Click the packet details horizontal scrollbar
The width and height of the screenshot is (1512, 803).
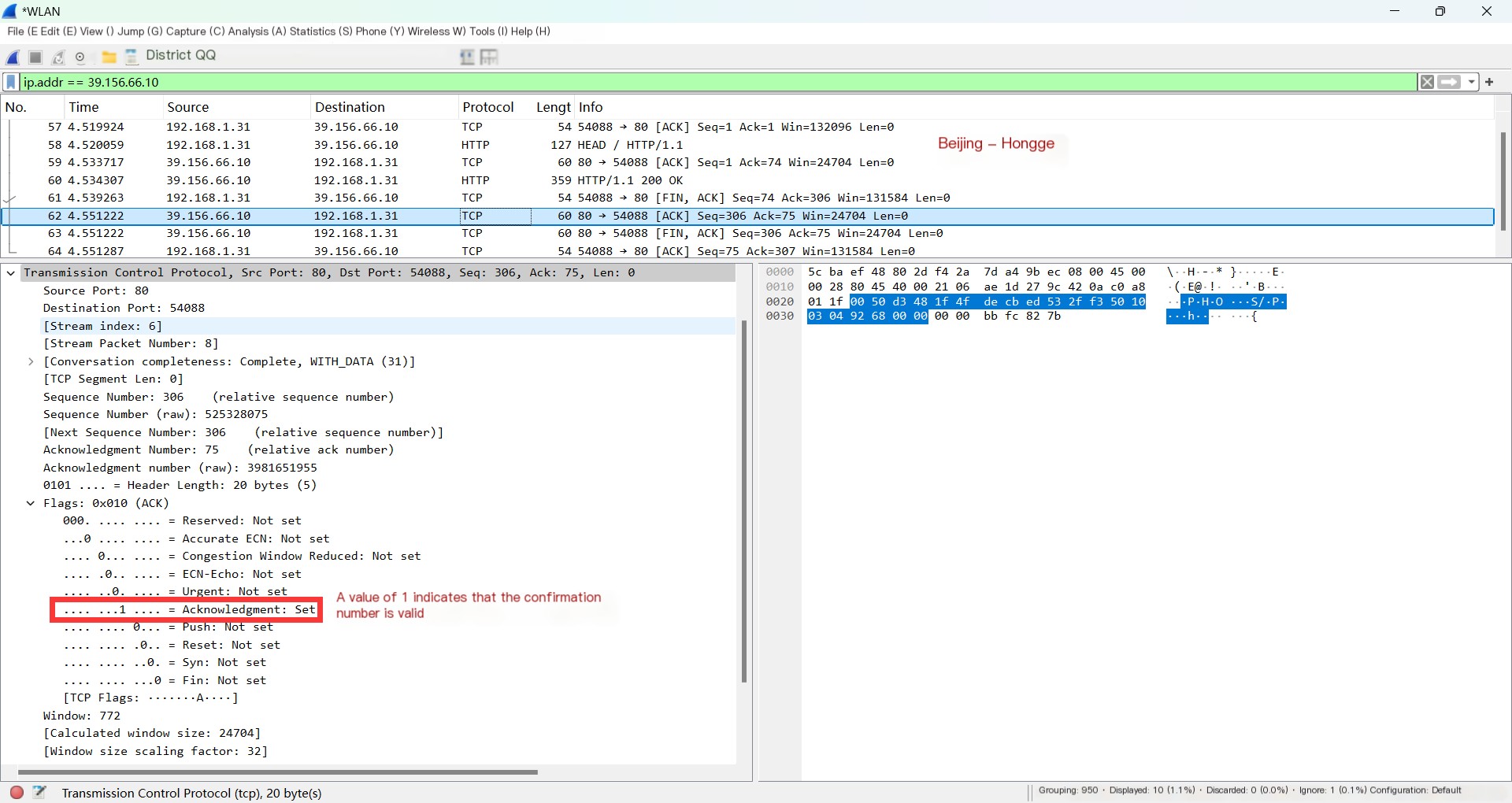click(x=277, y=772)
